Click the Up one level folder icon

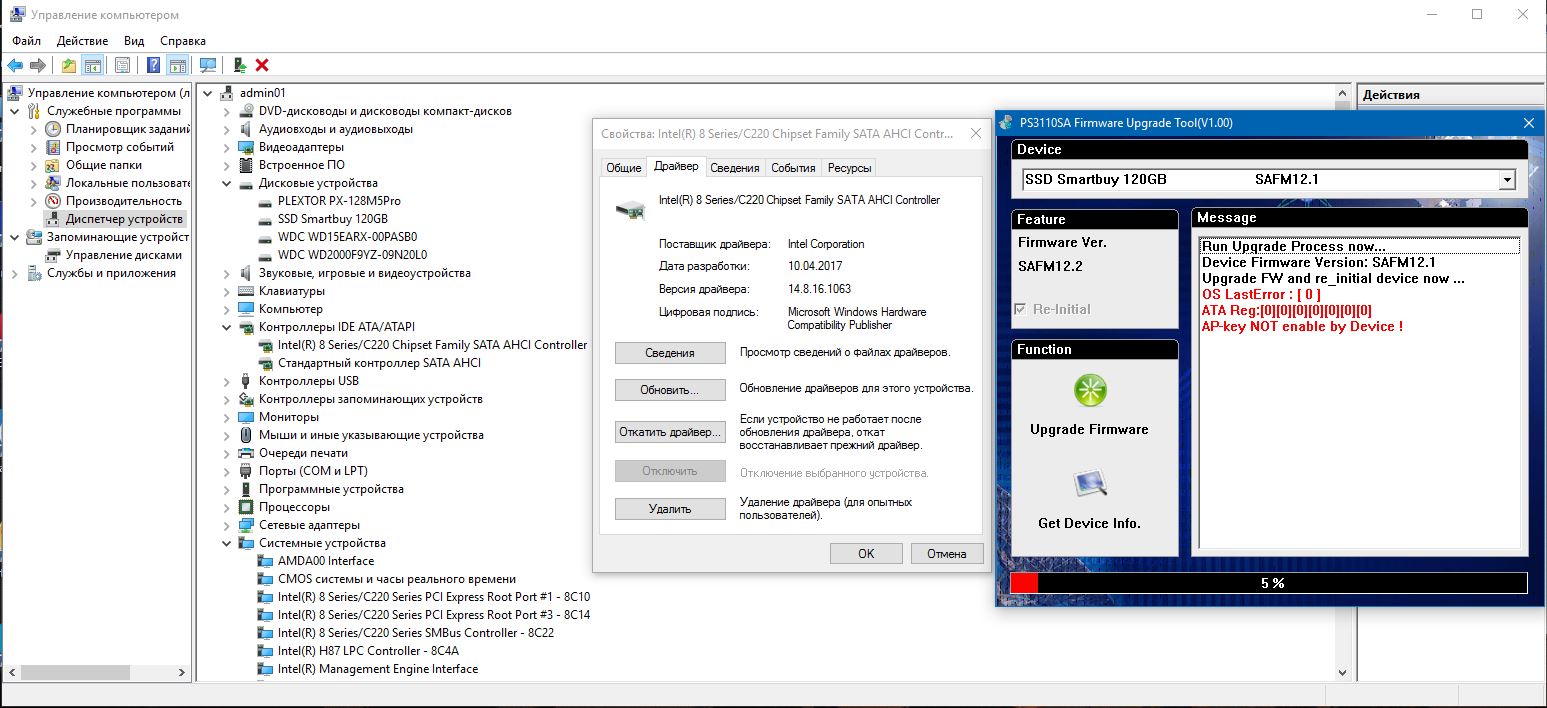pos(68,65)
